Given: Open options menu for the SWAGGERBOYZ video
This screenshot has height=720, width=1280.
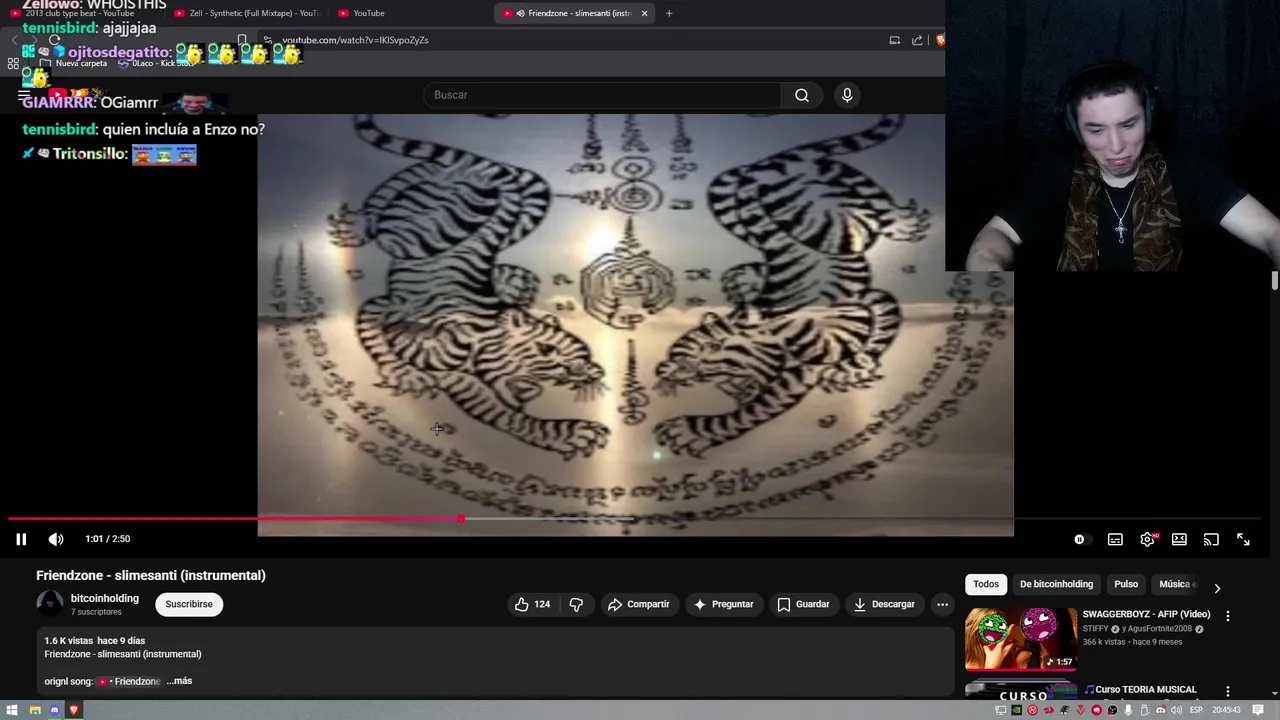Looking at the screenshot, I should point(1228,616).
